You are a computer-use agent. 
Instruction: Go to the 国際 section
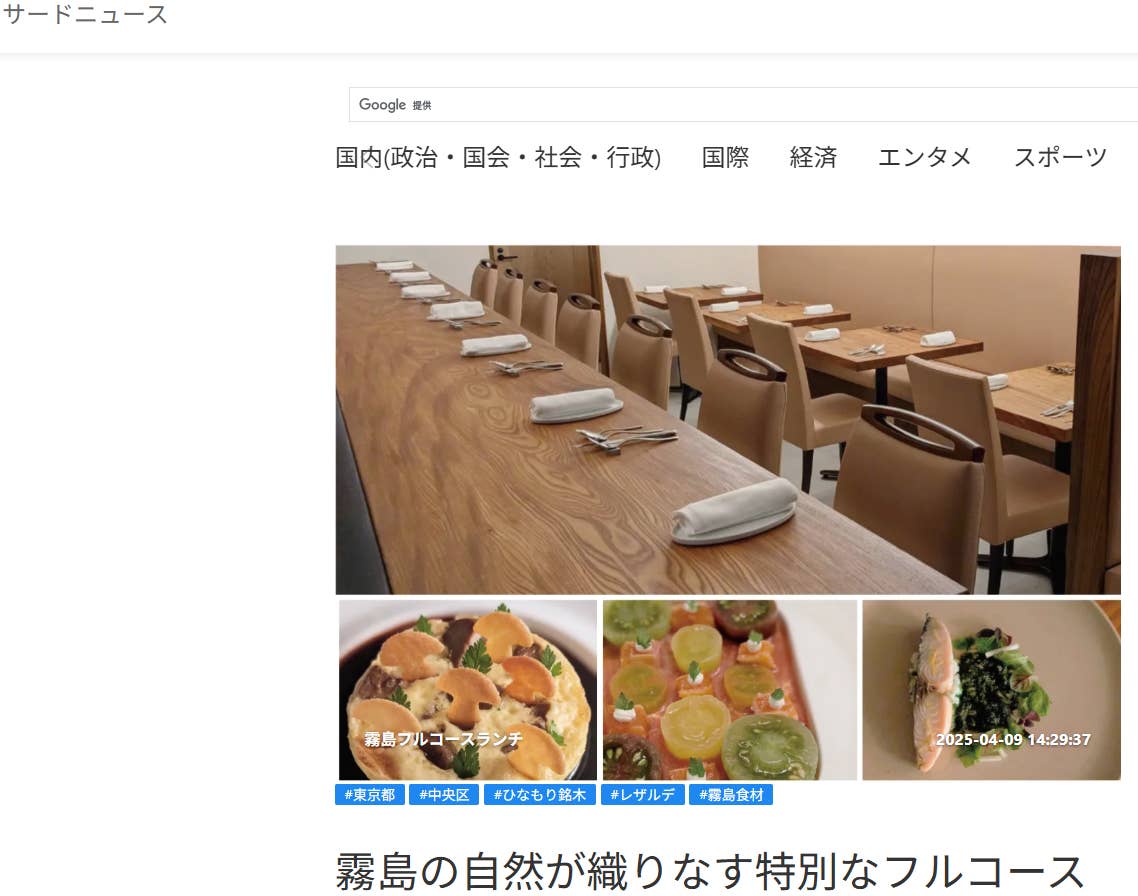pyautogui.click(x=725, y=157)
